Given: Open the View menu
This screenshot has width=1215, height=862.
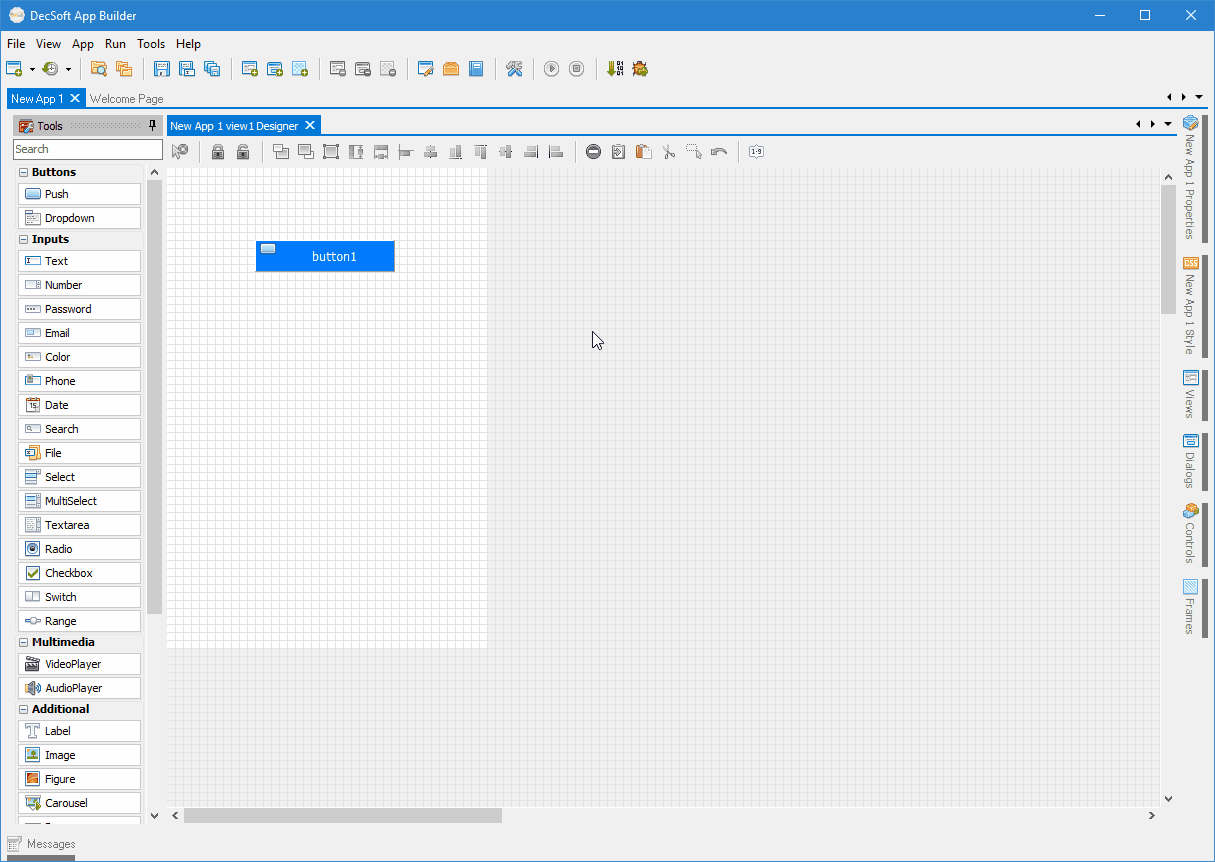Looking at the screenshot, I should [x=48, y=44].
